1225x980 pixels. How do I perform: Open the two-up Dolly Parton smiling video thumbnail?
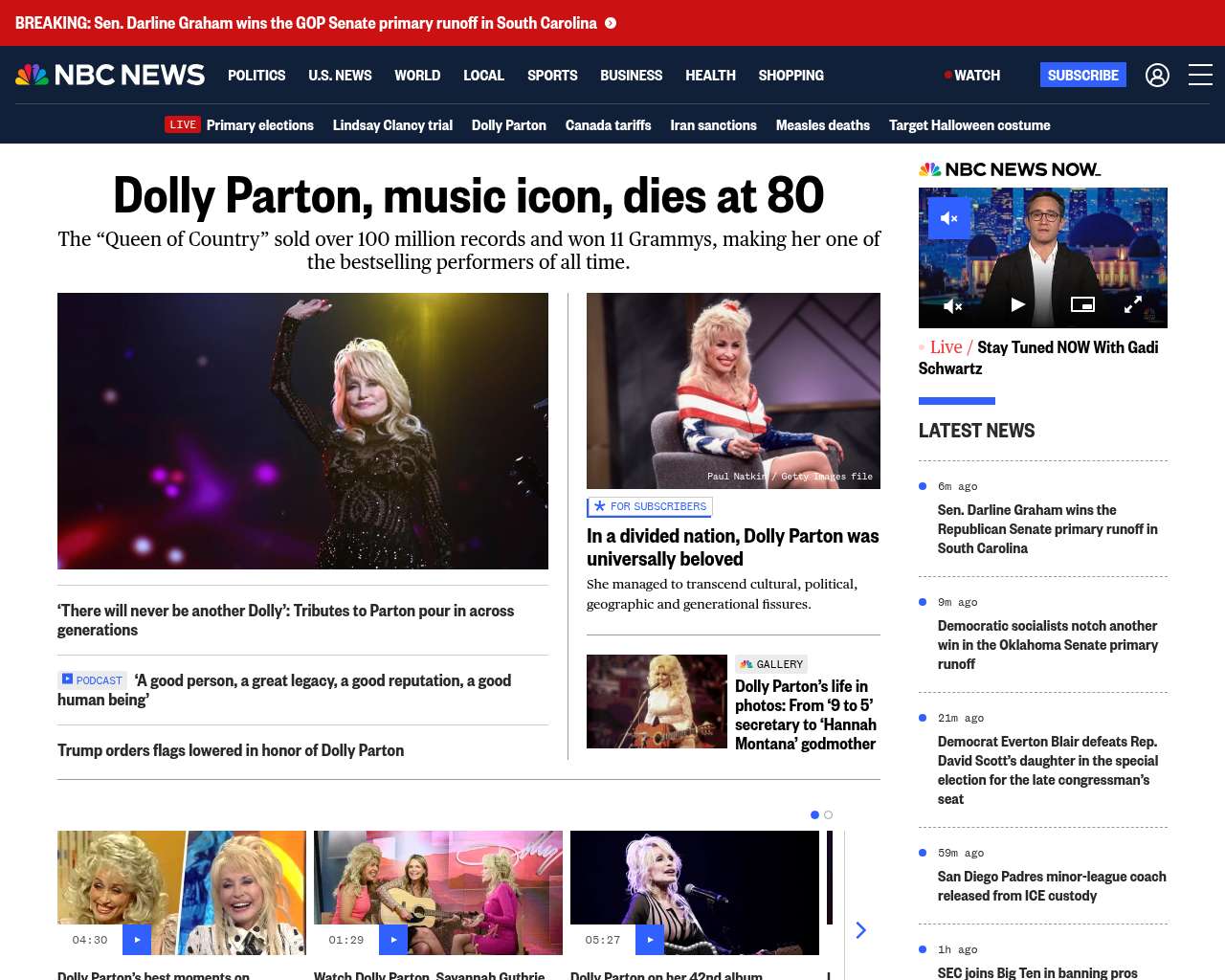182,893
